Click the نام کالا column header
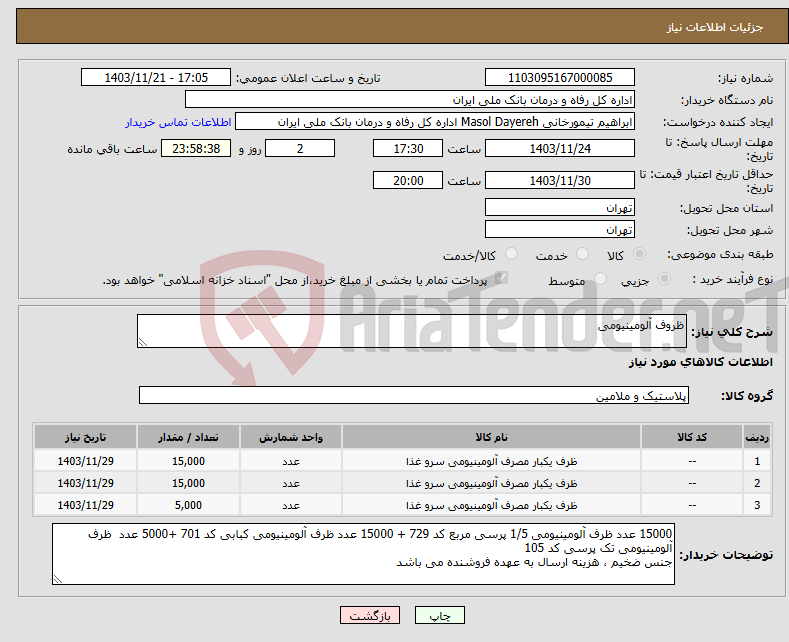The width and height of the screenshot is (789, 642). pos(491,437)
